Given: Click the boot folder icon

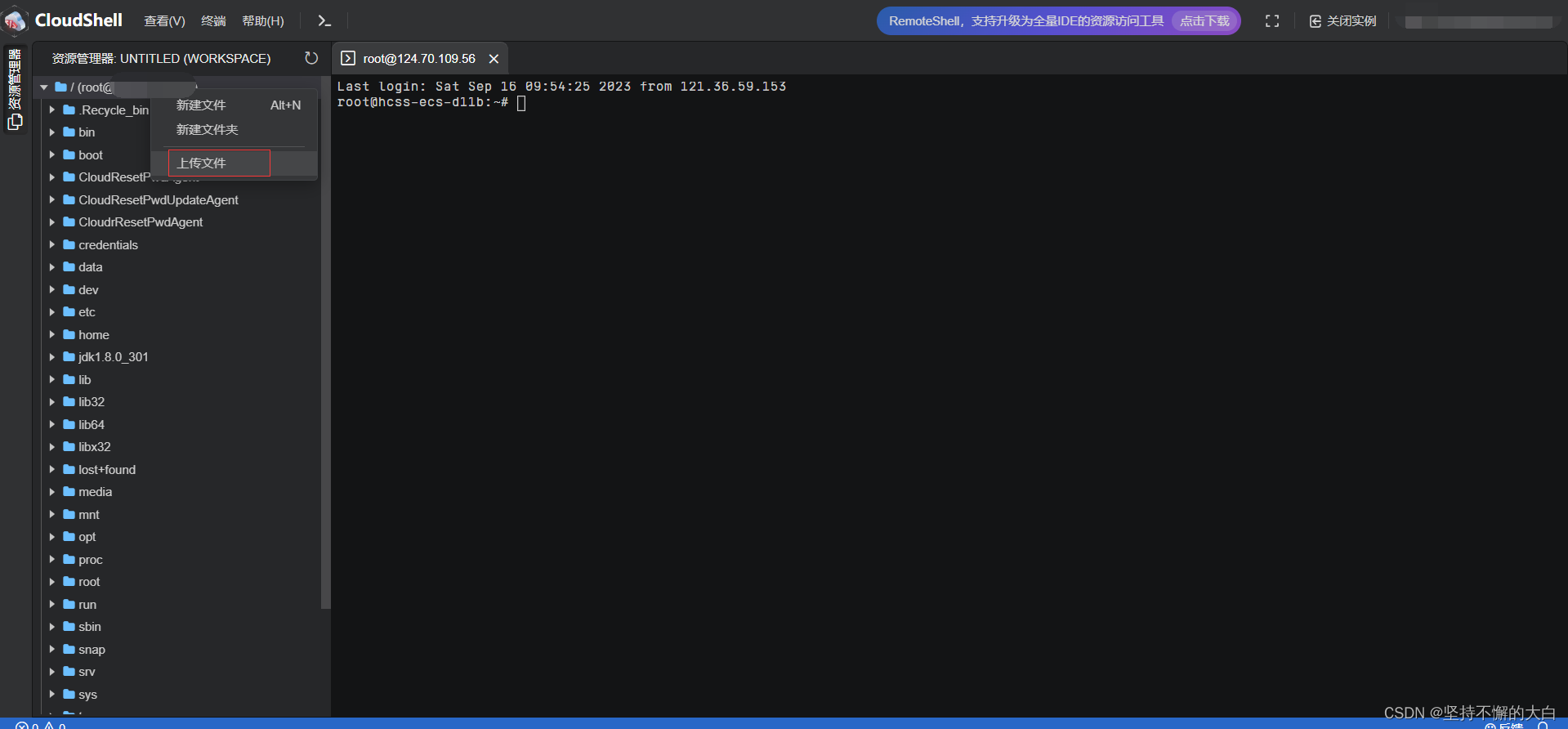Looking at the screenshot, I should click(x=69, y=154).
